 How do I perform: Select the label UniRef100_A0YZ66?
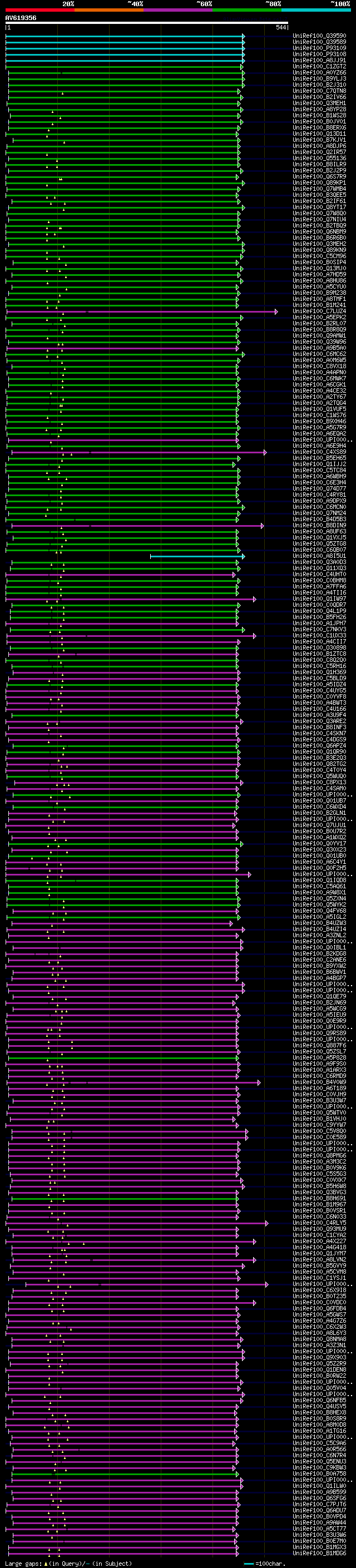pyautogui.click(x=319, y=72)
